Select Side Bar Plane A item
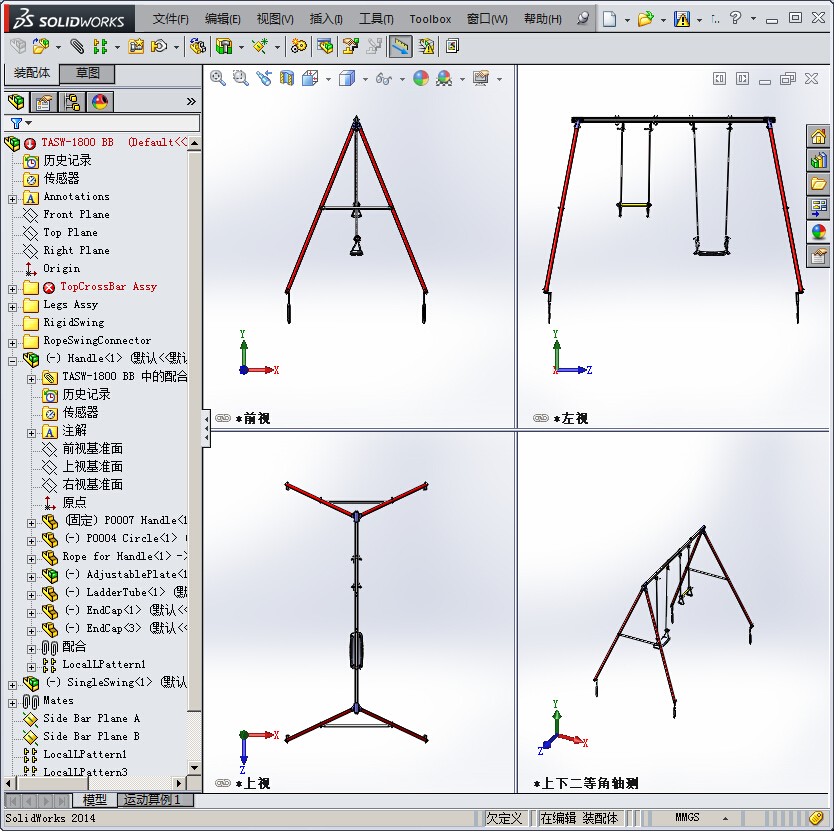Image resolution: width=834 pixels, height=831 pixels. (x=91, y=718)
